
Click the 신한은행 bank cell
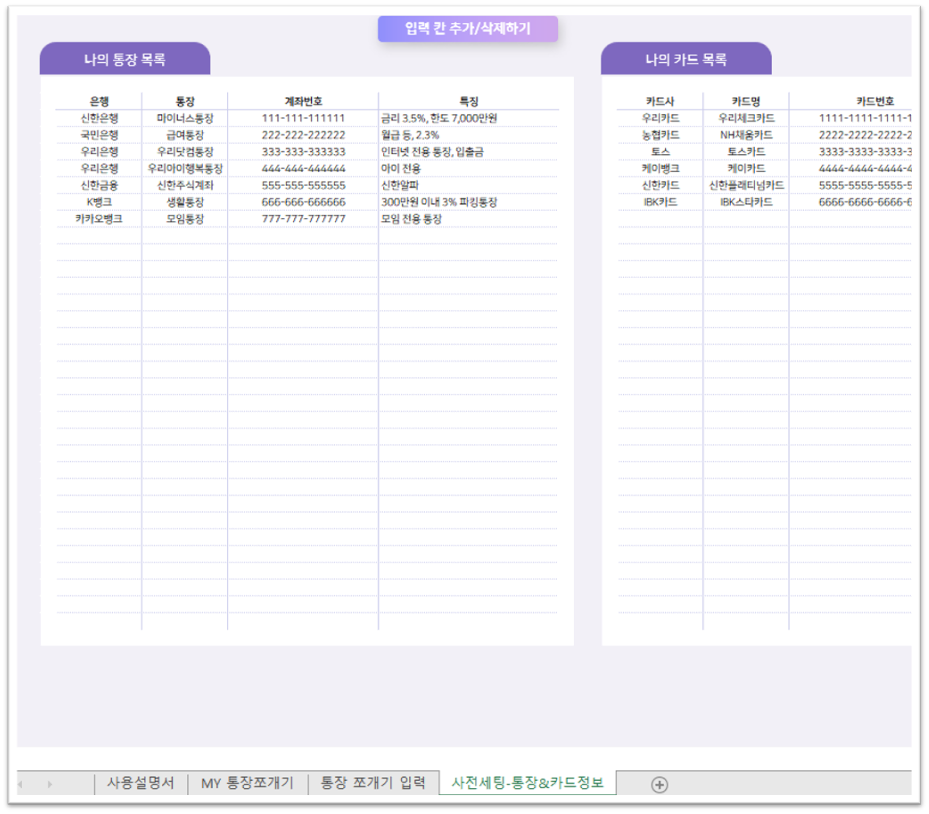click(99, 118)
